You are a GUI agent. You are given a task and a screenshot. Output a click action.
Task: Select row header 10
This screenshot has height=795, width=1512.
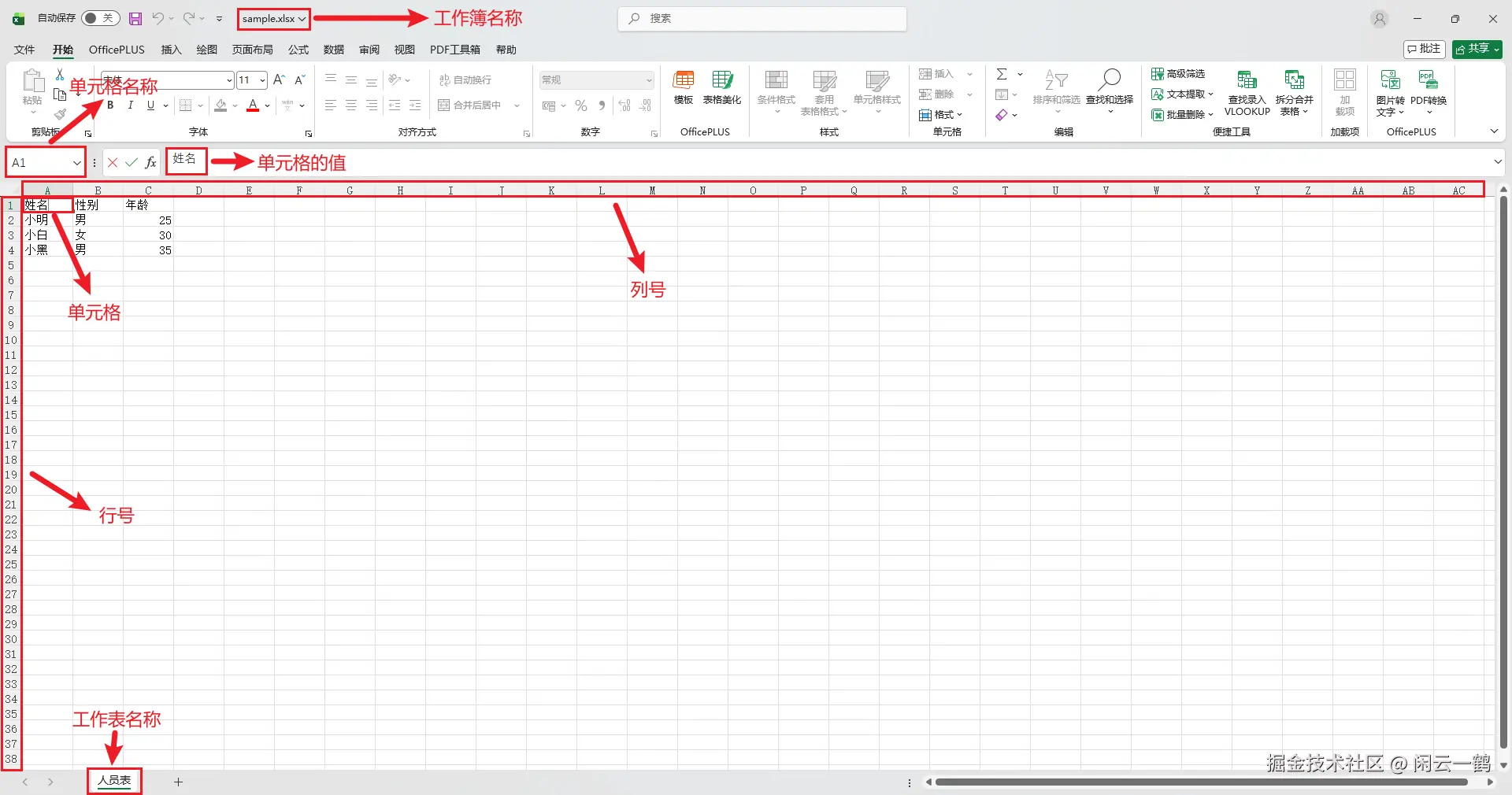[x=11, y=340]
